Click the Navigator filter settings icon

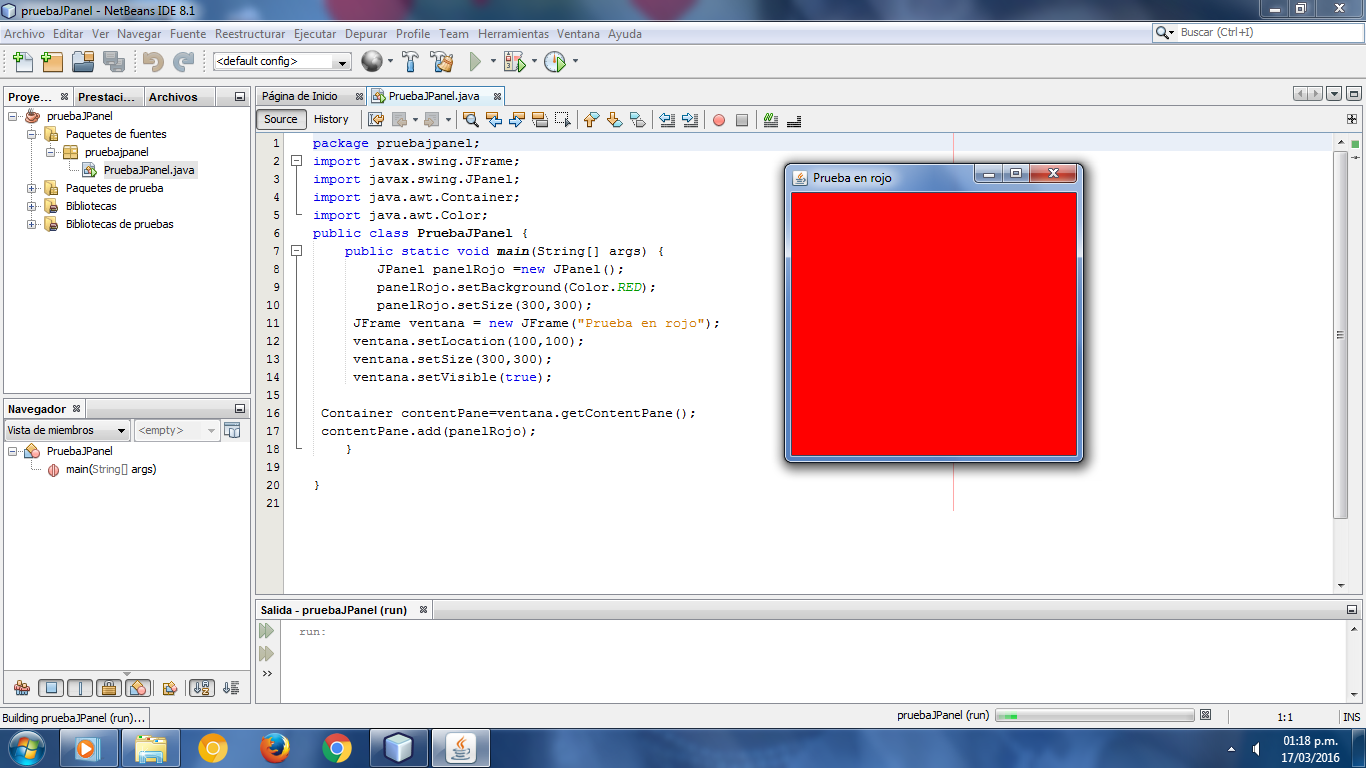(x=232, y=430)
